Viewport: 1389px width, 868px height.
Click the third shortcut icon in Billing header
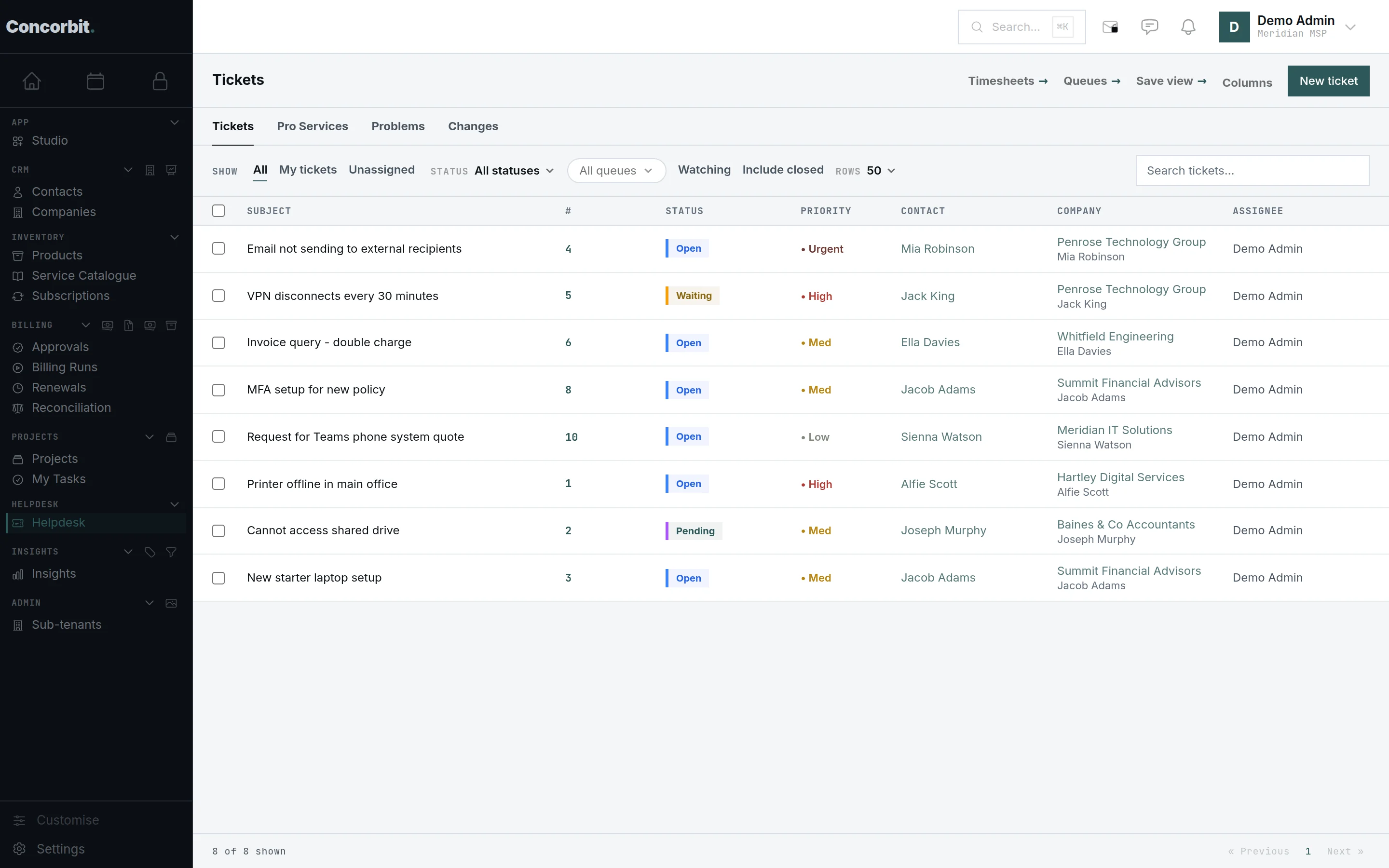[x=150, y=325]
